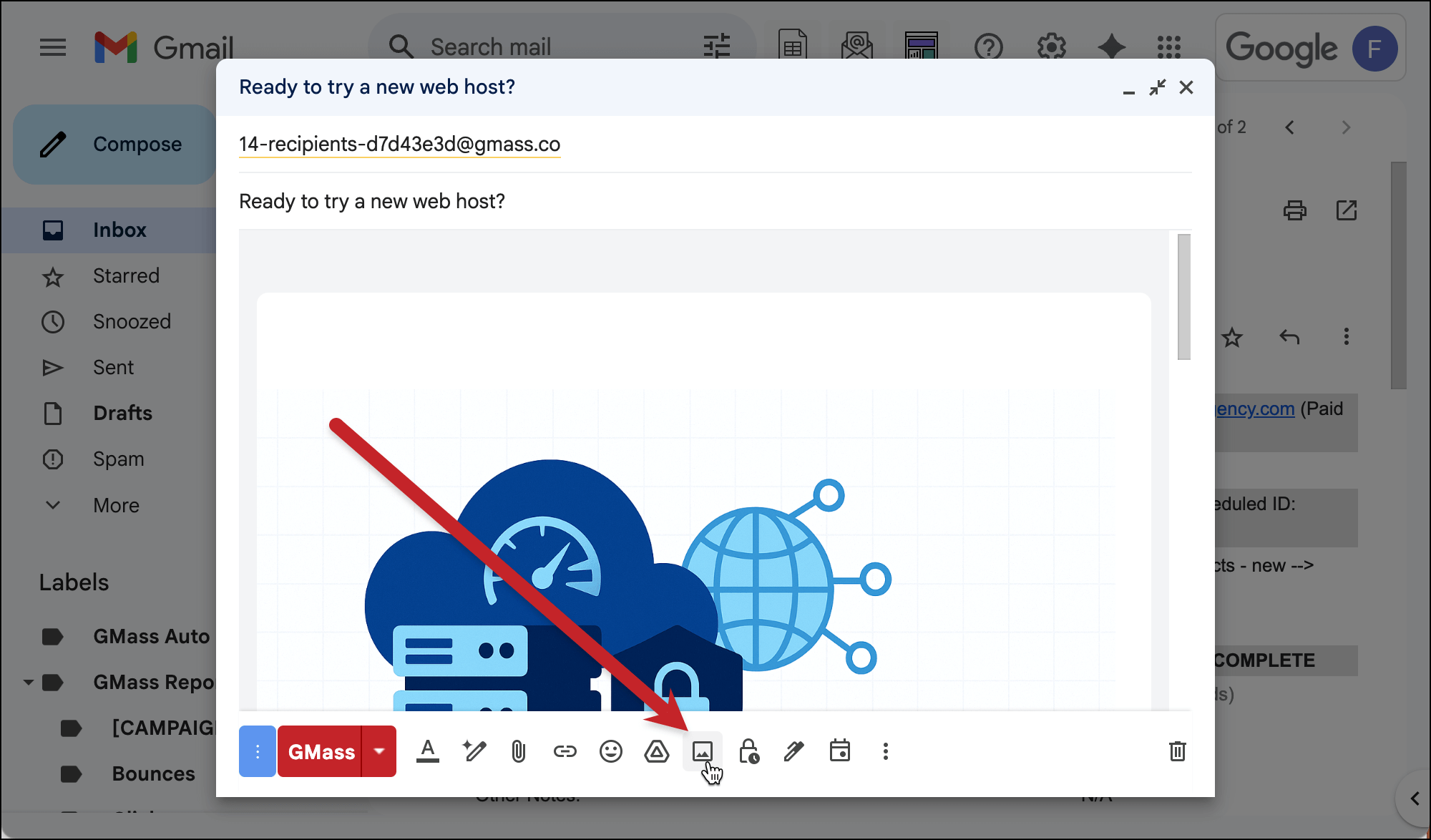This screenshot has width=1431, height=840.
Task: Click the Insert photo icon
Action: pos(702,751)
